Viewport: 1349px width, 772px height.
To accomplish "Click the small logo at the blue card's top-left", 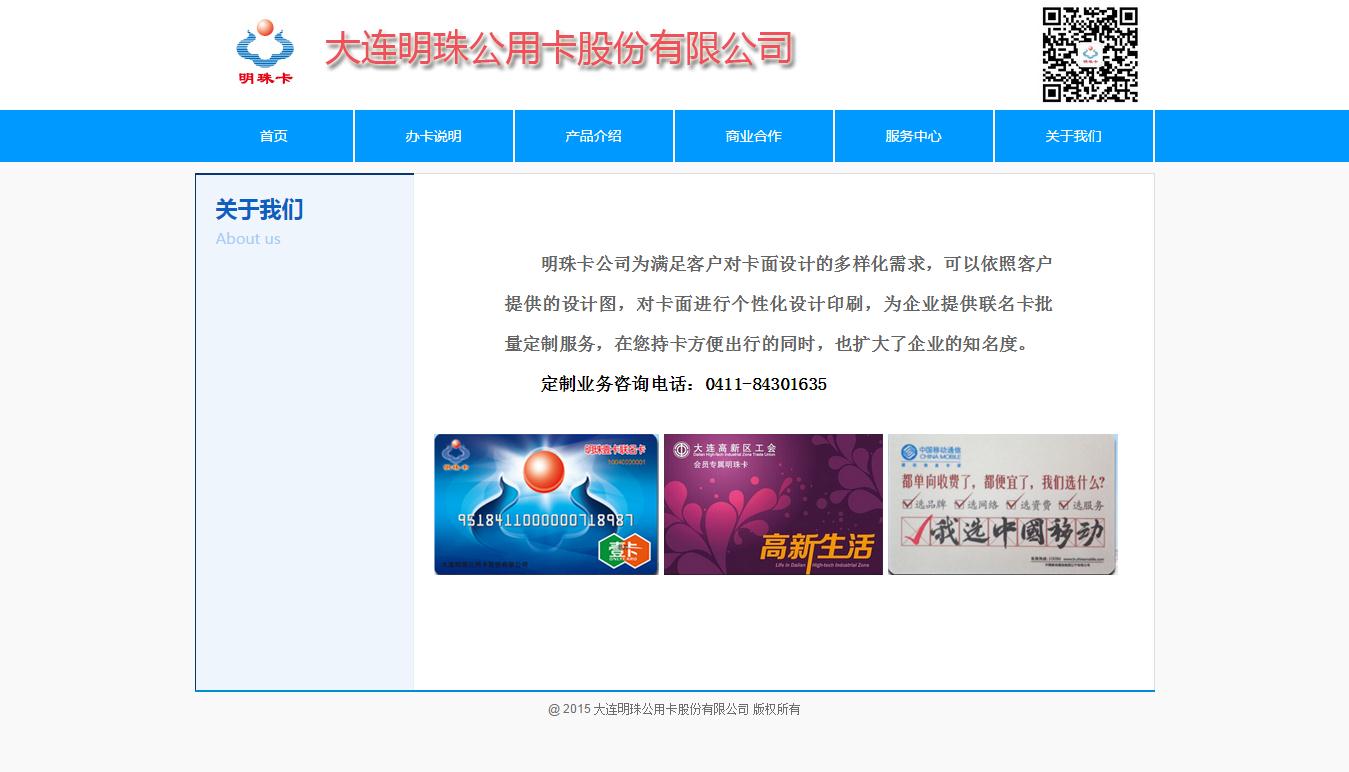I will coord(455,453).
